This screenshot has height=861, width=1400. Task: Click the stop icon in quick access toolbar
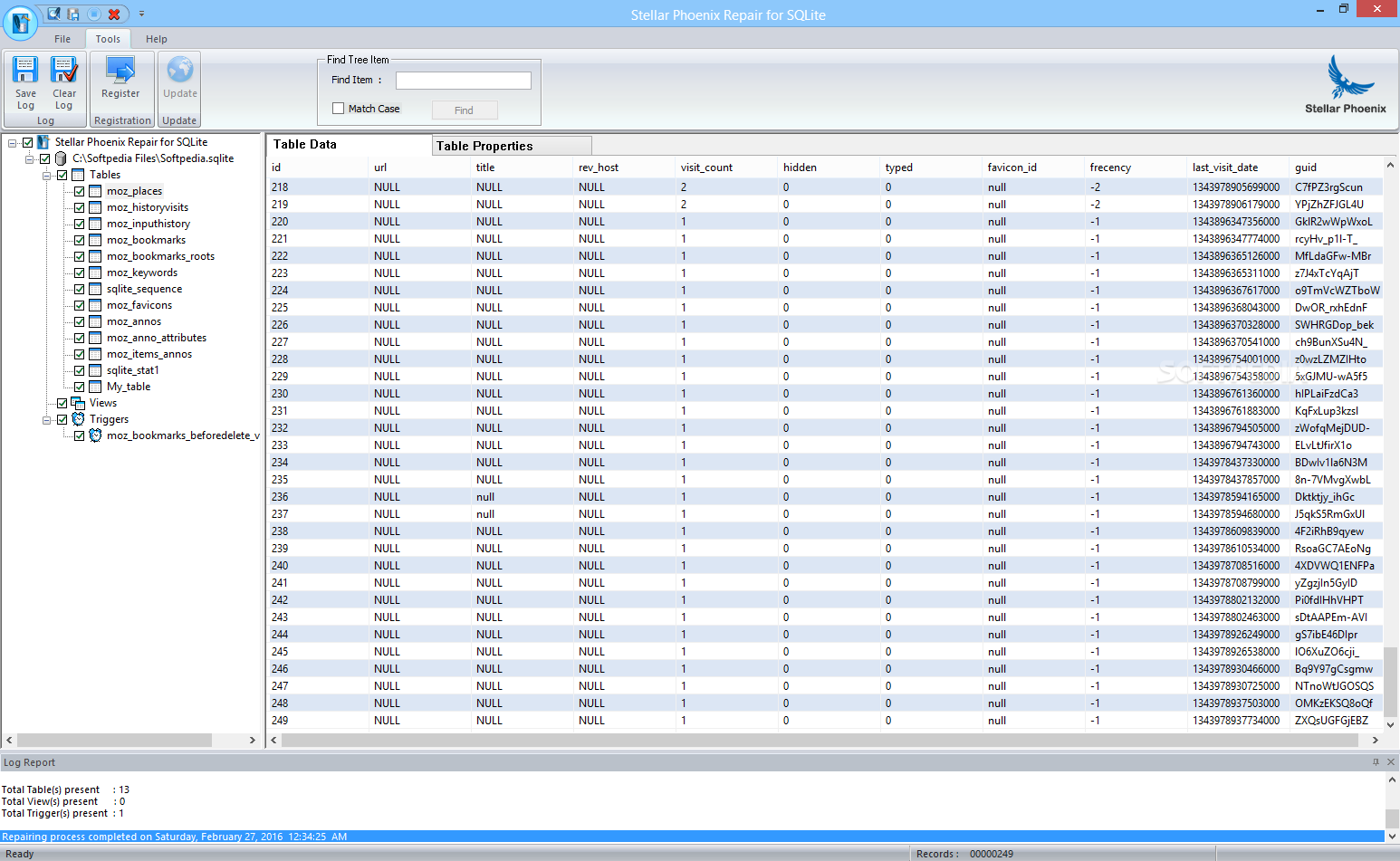(x=93, y=14)
